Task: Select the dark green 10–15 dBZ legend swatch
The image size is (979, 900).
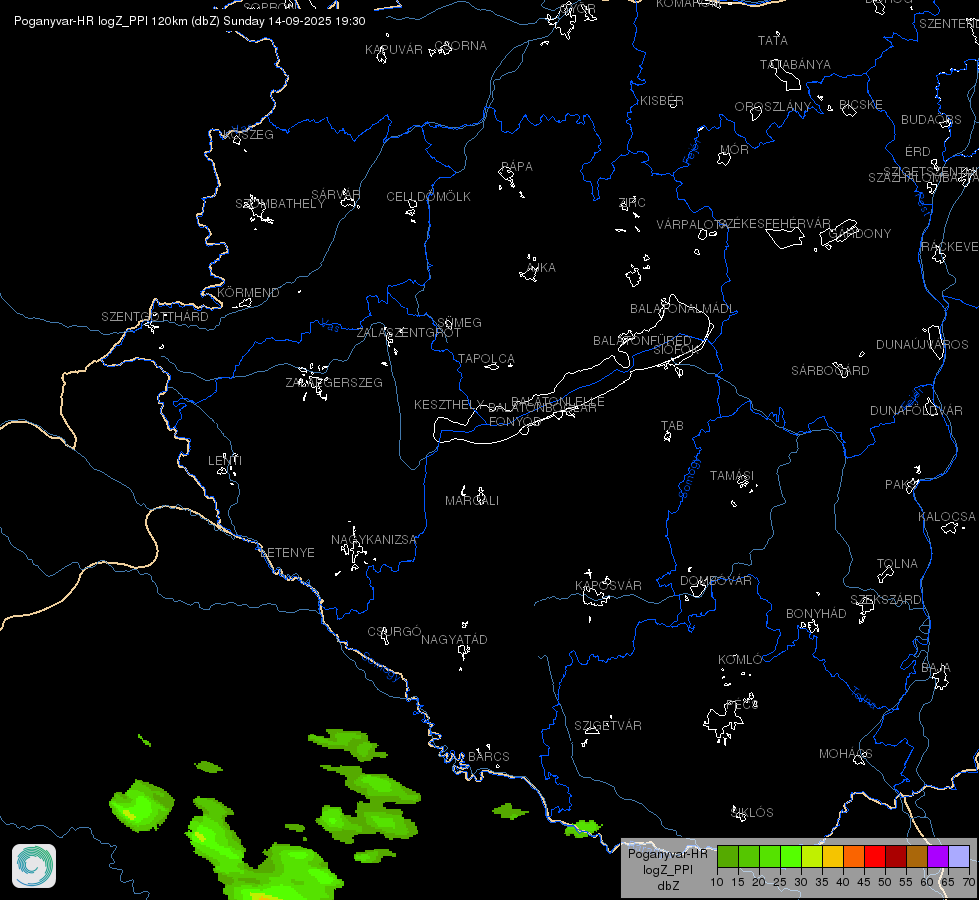Action: tap(727, 857)
